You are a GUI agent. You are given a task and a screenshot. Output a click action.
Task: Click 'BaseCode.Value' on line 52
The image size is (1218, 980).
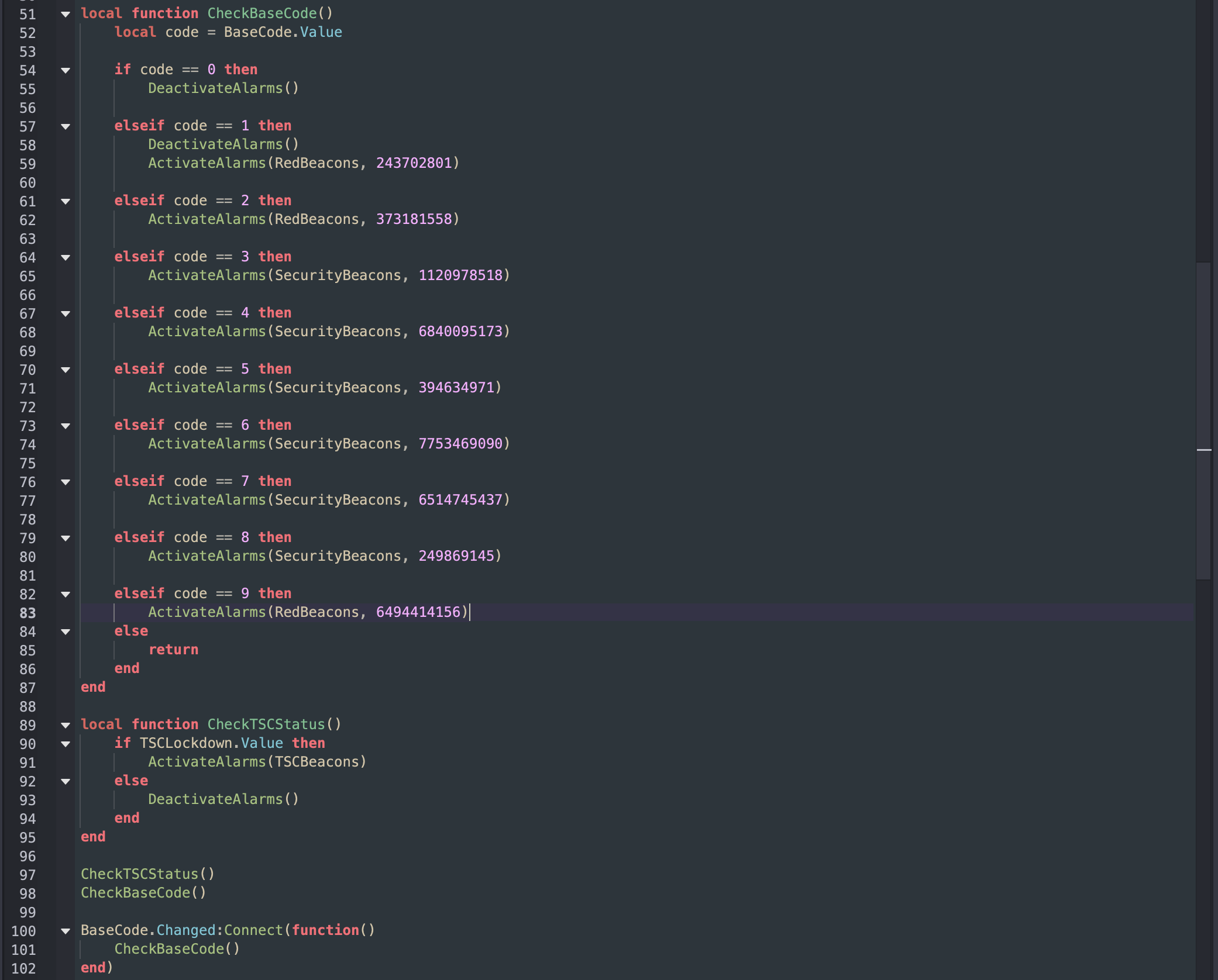(283, 32)
